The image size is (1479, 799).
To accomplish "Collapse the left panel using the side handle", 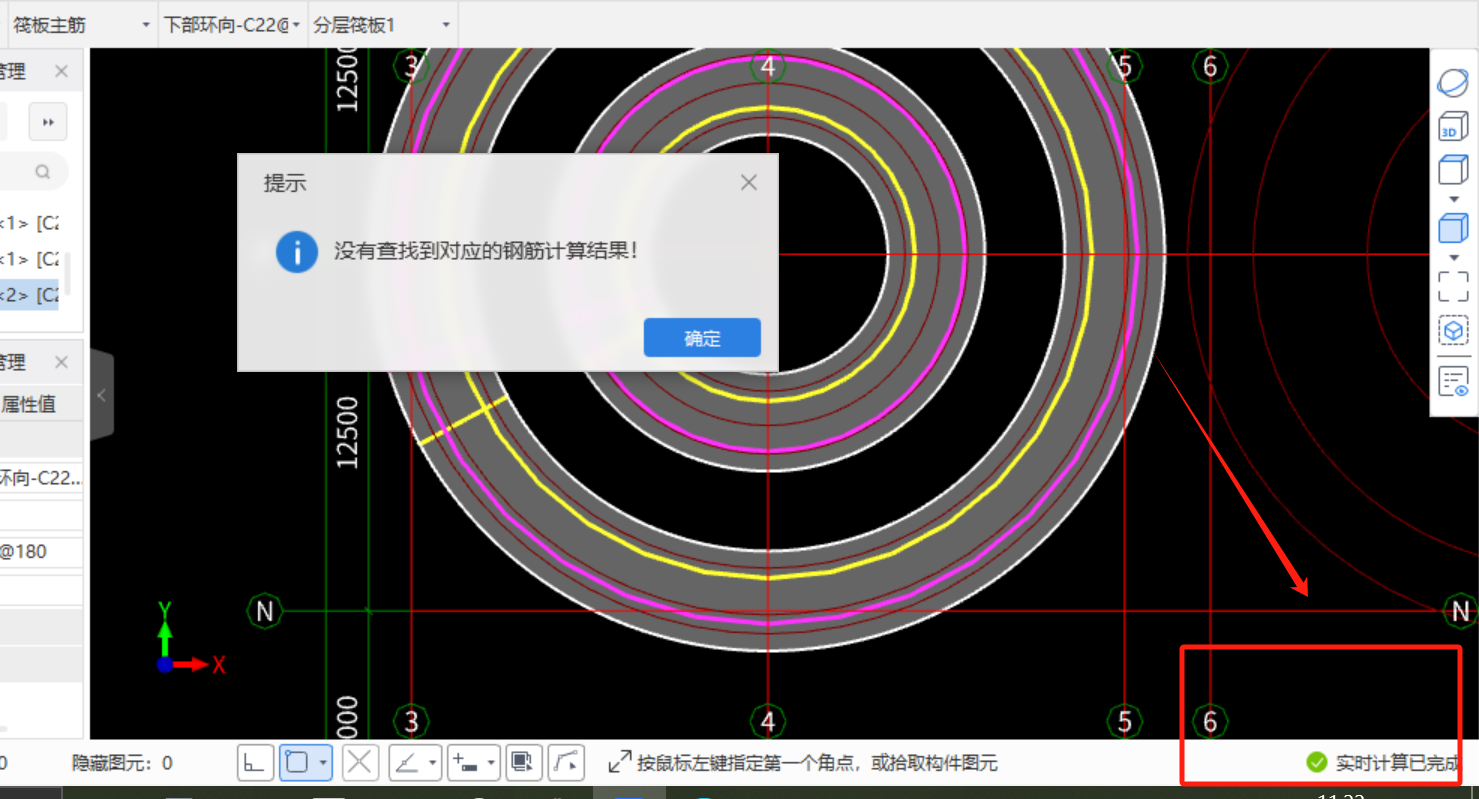I will point(102,395).
